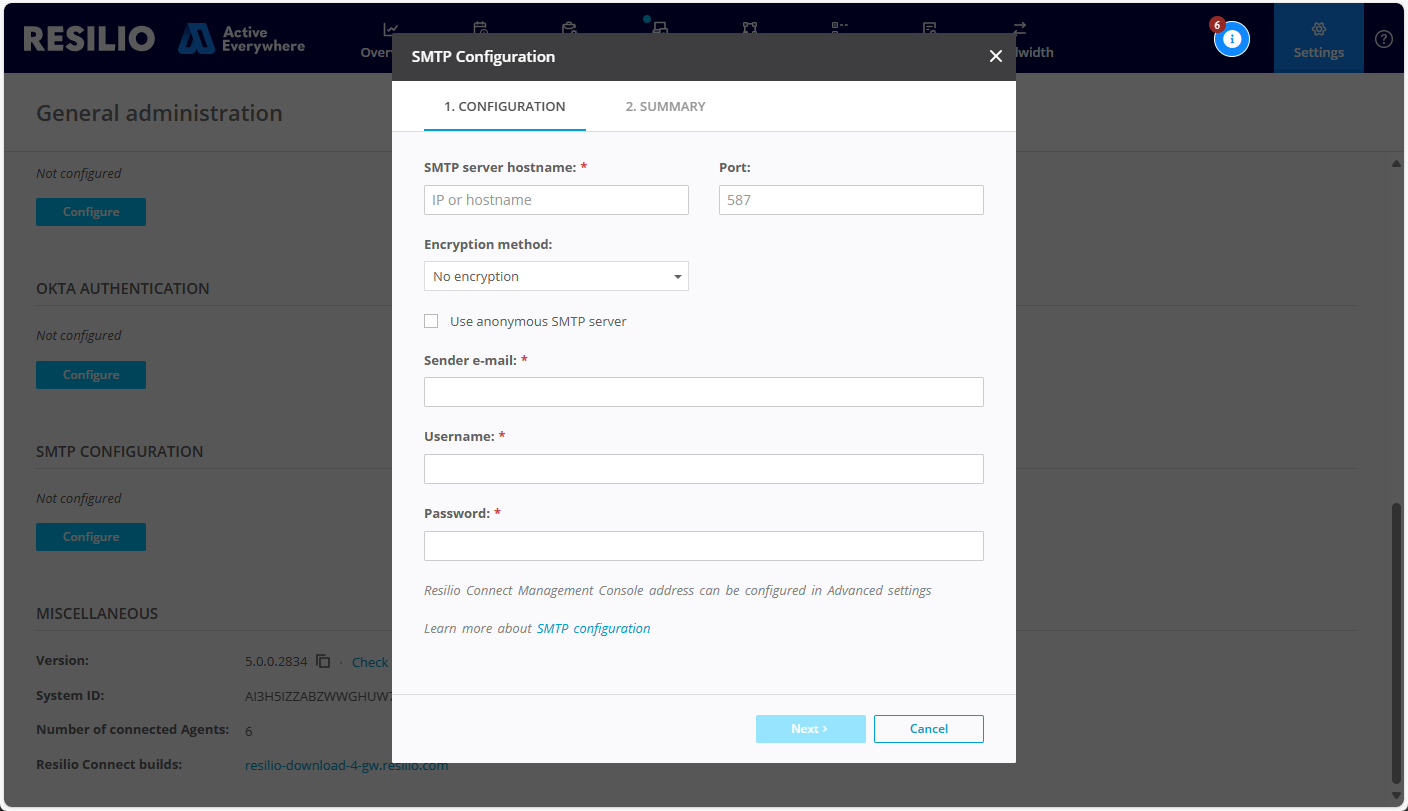Open the Bandwidth arrows icon
Viewport: 1408px width, 811px height.
pyautogui.click(x=1018, y=30)
